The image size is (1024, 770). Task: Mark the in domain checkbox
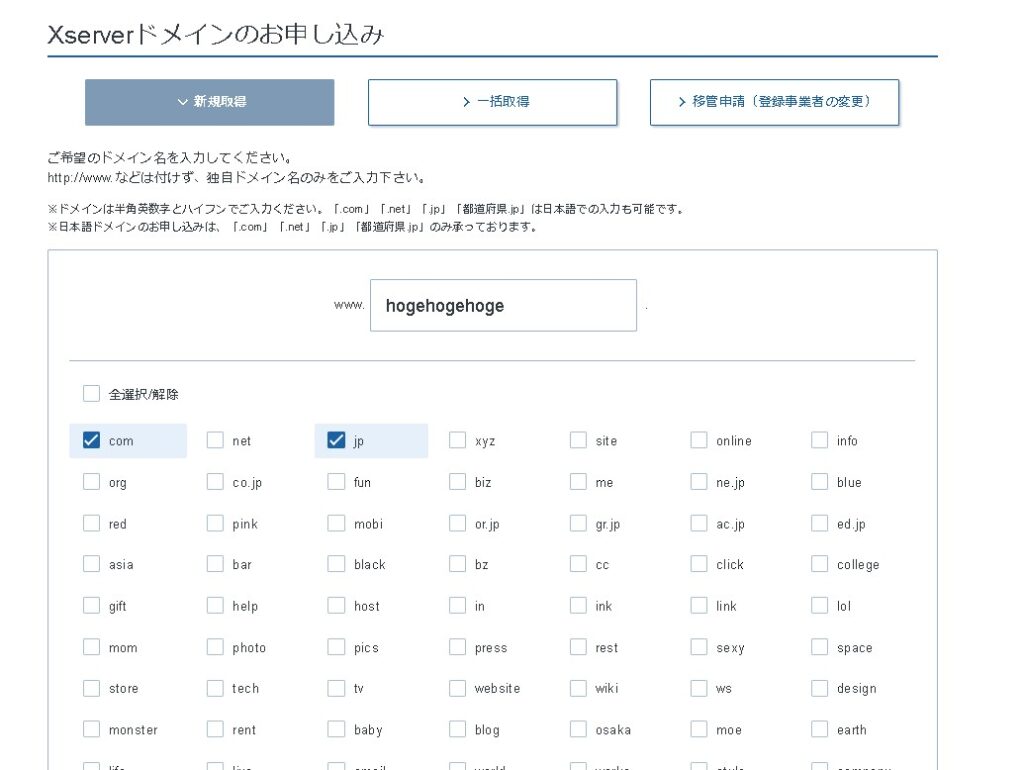tap(457, 605)
